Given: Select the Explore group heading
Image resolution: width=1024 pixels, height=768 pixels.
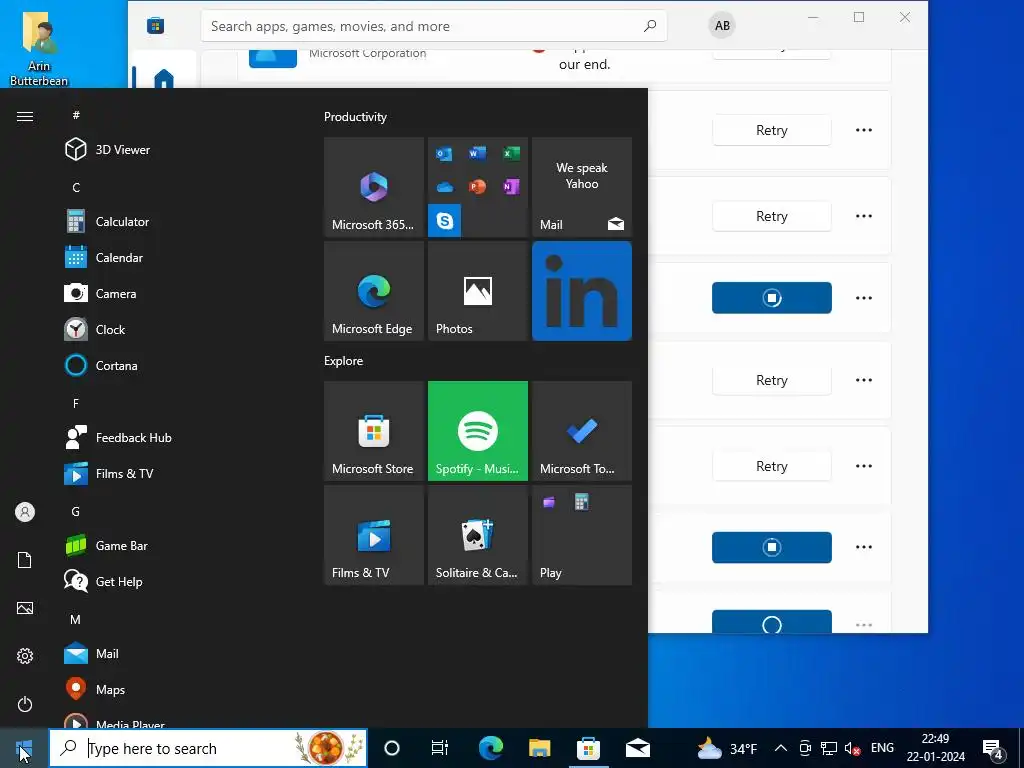Looking at the screenshot, I should coord(344,360).
